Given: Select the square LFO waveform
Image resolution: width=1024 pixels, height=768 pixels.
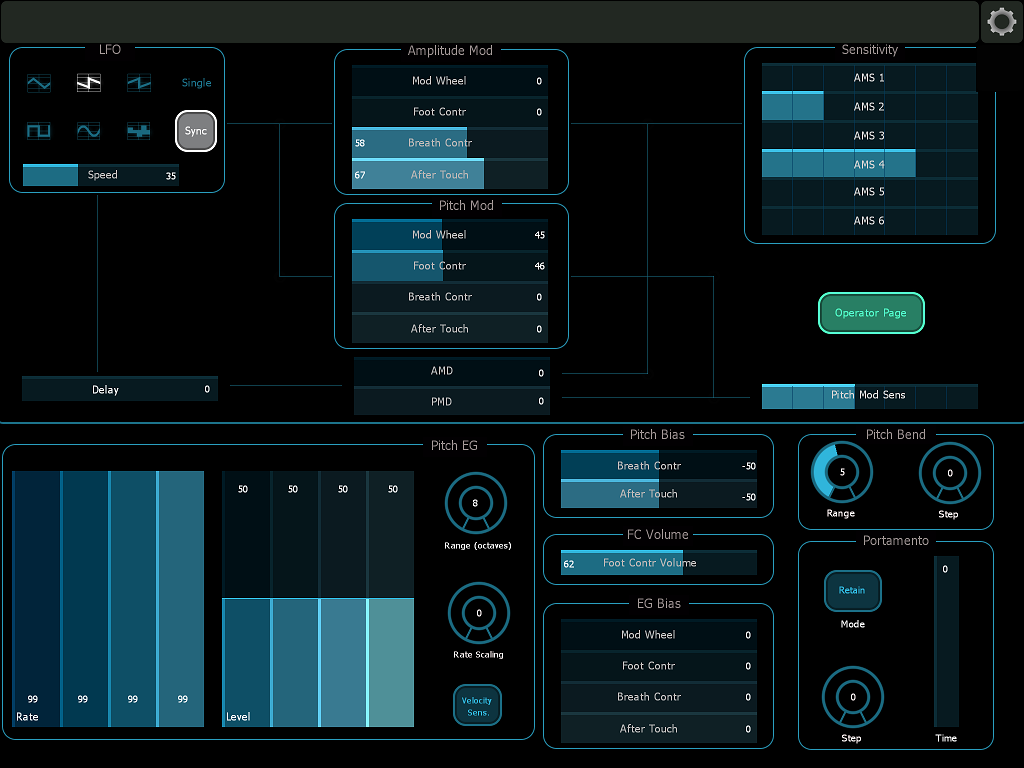Looking at the screenshot, I should pyautogui.click(x=38, y=131).
